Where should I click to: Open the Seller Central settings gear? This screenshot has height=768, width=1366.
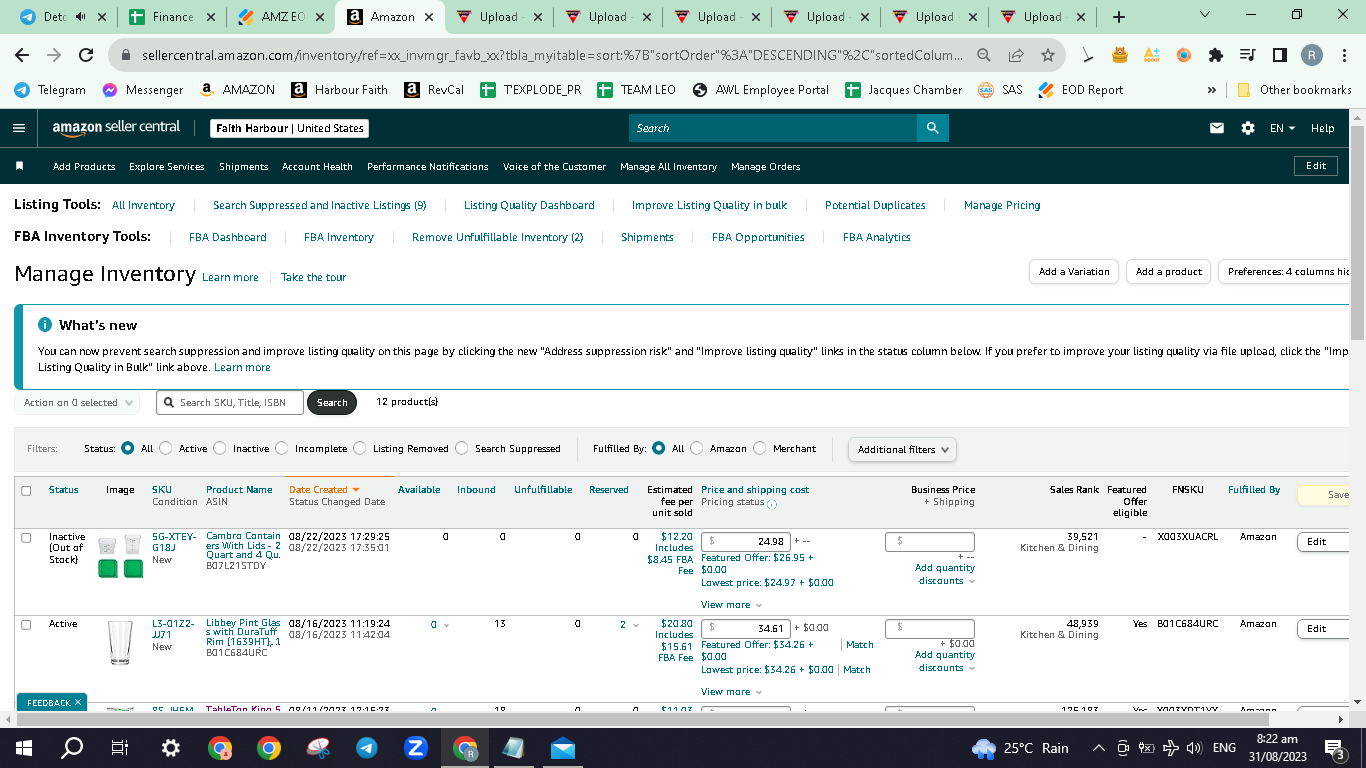tap(1247, 128)
